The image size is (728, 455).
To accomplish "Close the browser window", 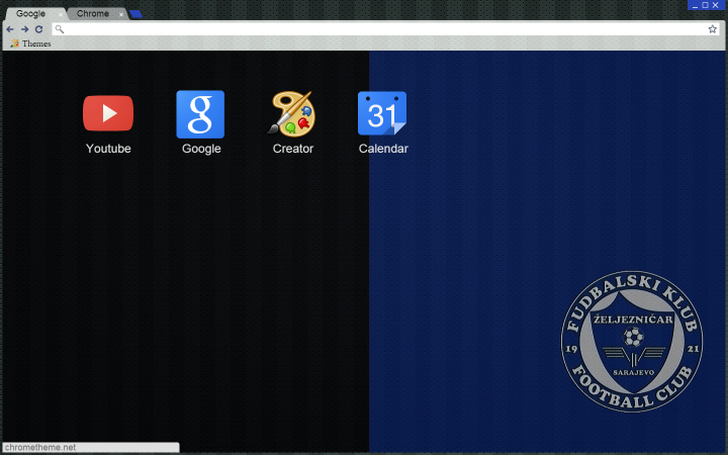I will [715, 5].
